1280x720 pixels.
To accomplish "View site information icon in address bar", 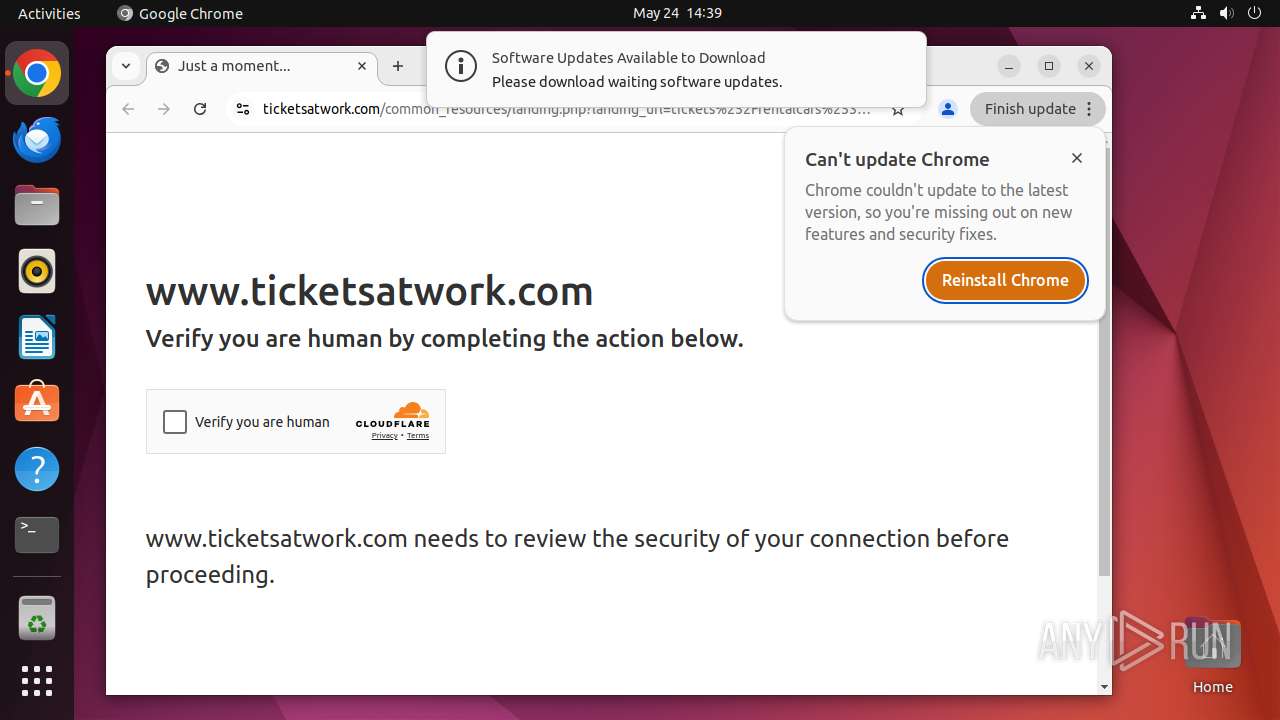I will tap(242, 109).
